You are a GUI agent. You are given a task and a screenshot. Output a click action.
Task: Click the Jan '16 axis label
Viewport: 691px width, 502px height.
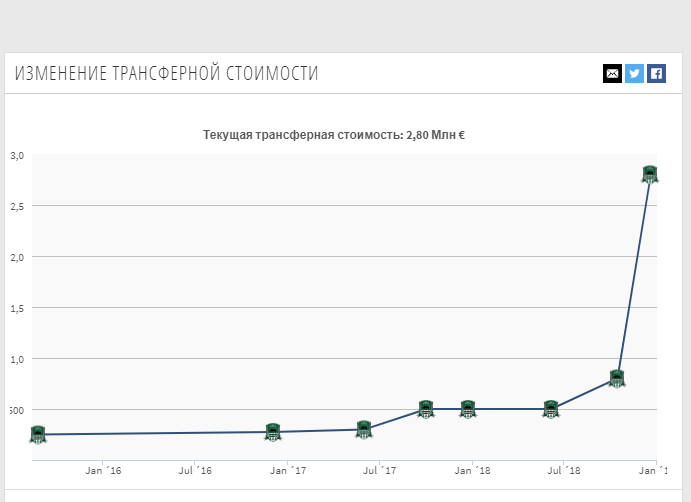point(103,471)
